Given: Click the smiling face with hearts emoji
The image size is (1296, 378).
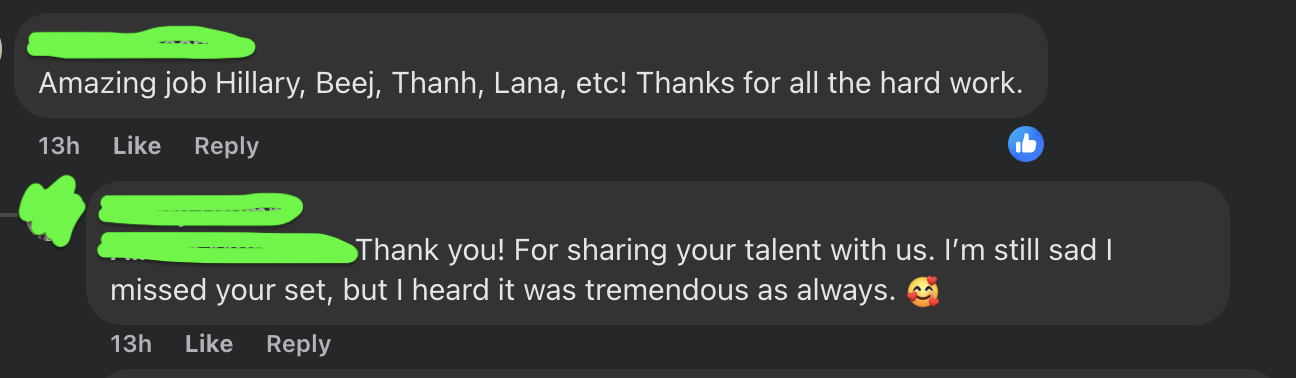Looking at the screenshot, I should point(922,291).
